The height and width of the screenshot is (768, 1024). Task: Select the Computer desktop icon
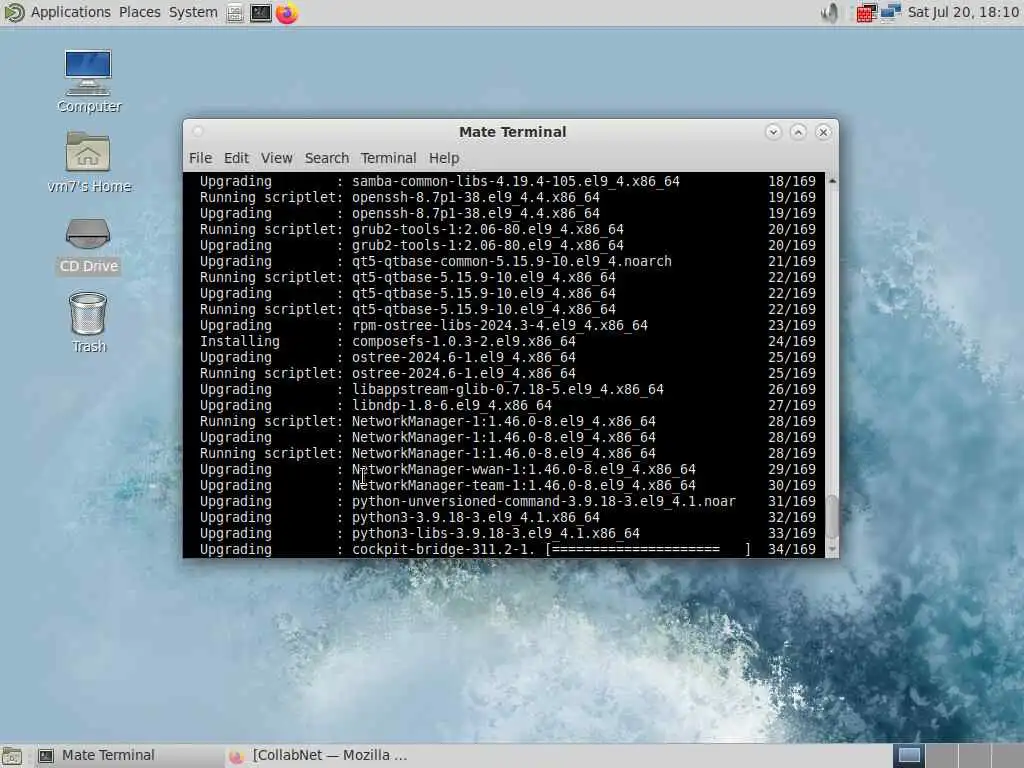[88, 81]
